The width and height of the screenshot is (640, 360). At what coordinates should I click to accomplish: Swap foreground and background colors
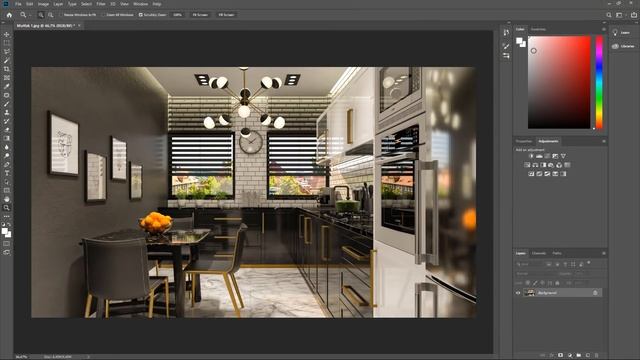[x=9, y=224]
